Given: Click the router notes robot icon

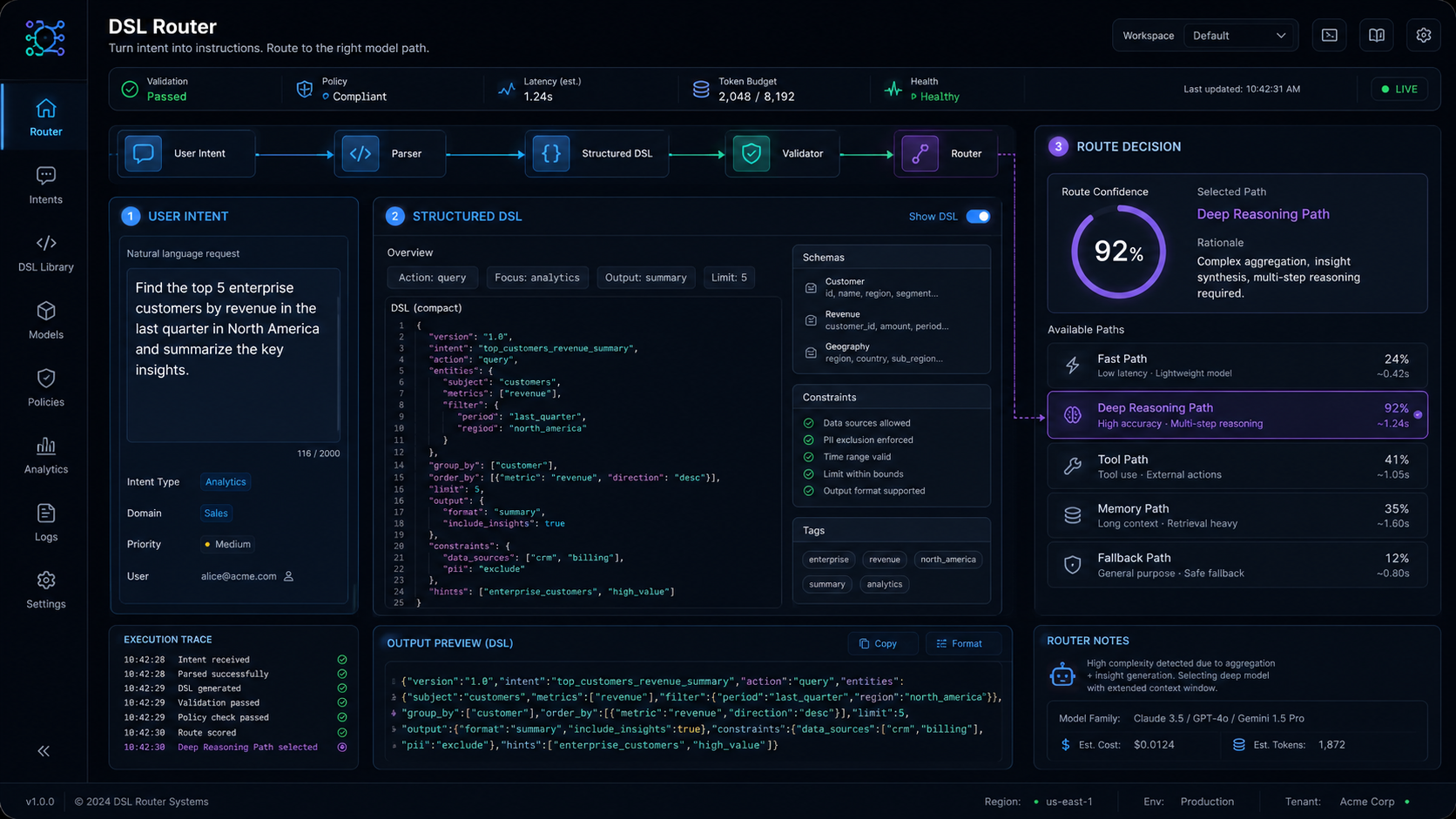Looking at the screenshot, I should [1062, 675].
